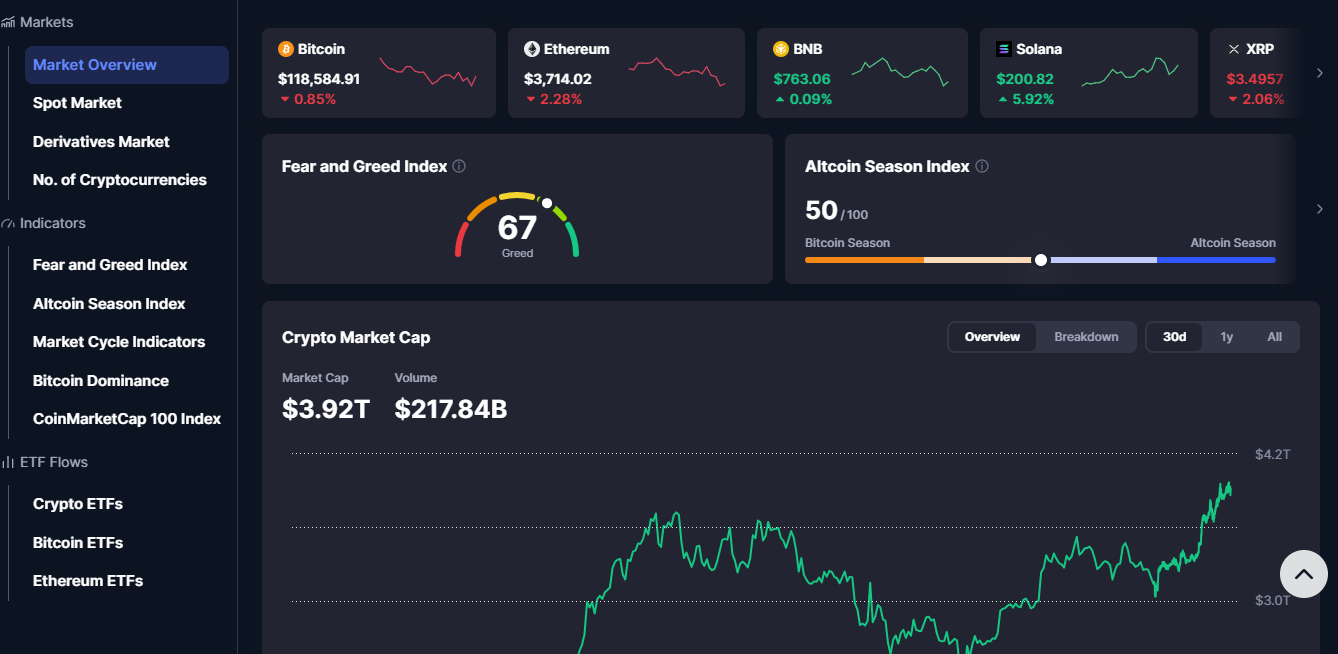Screen dimensions: 1338x654
Task: Open the BNB price card sparkline
Action: pyautogui.click(x=900, y=72)
